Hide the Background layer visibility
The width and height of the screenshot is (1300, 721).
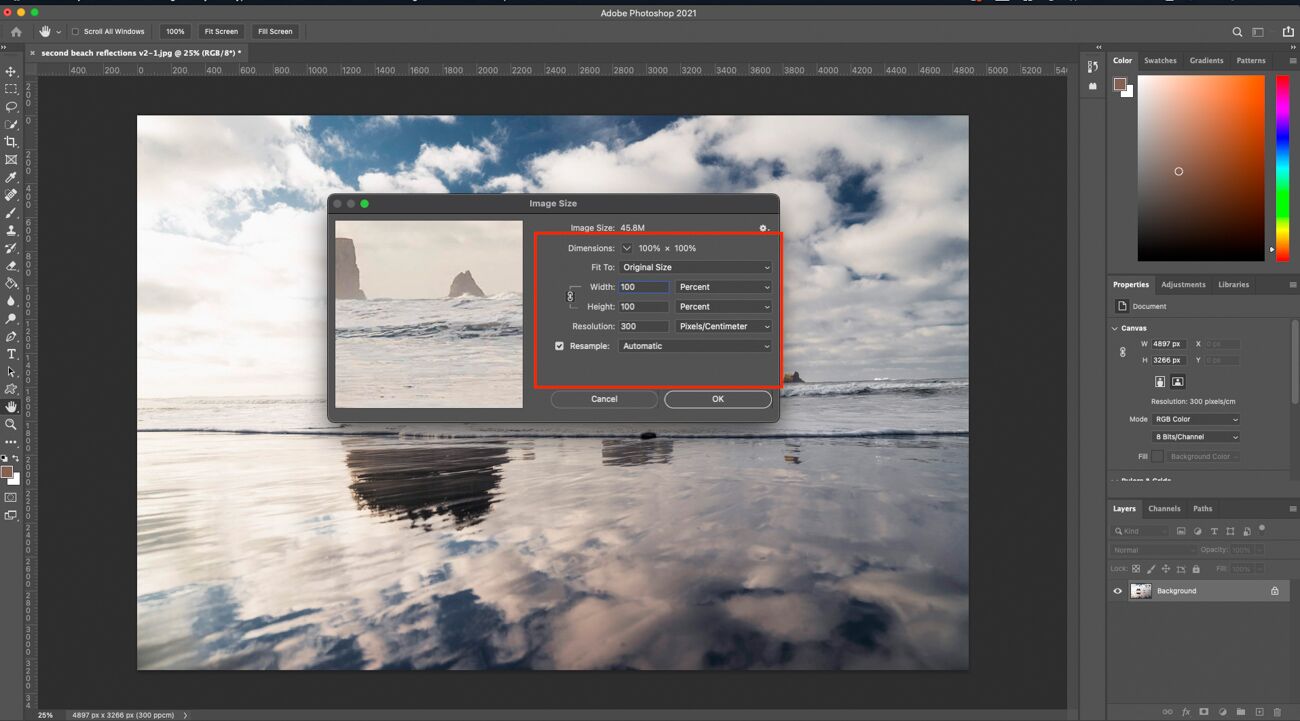point(1117,590)
